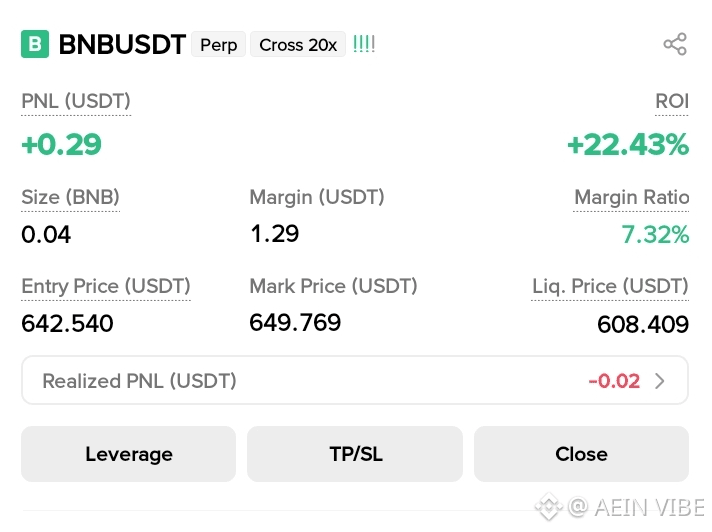Open the Leverage adjustment button
712x532 pixels.
pyautogui.click(x=129, y=454)
